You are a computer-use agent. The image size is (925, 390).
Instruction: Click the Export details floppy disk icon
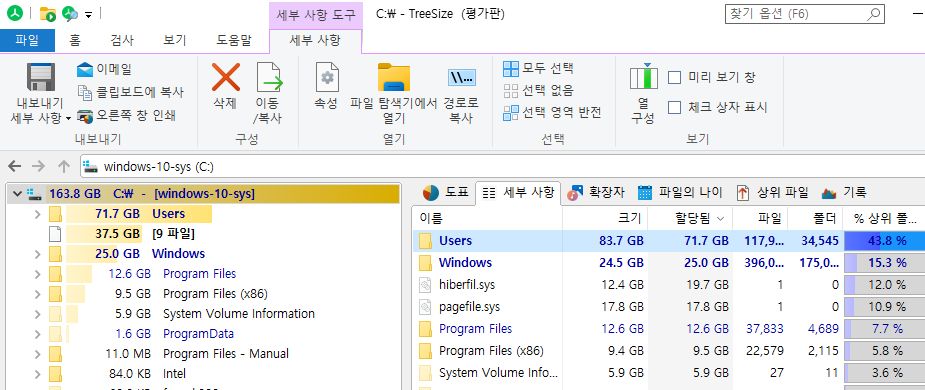click(41, 77)
